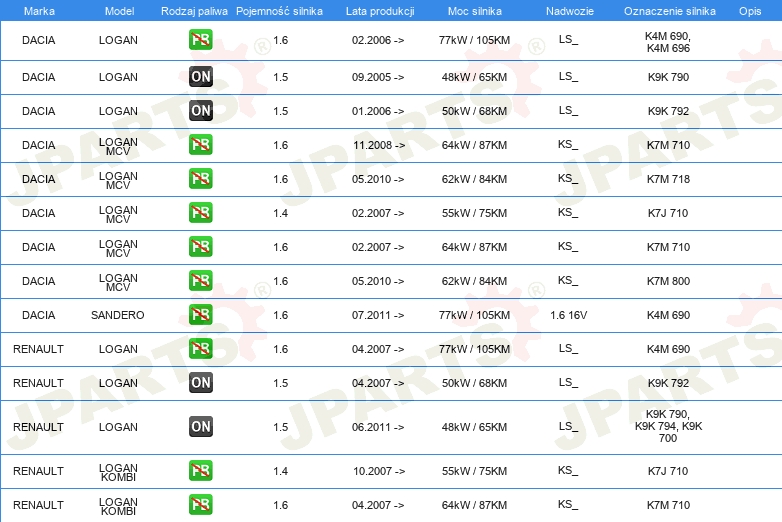Click 48kW / 65KM in the 09.2005 row
The image size is (782, 522).
(x=474, y=77)
